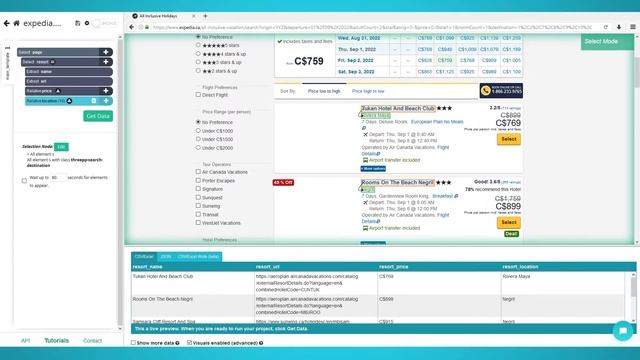Choose 3 stars & up radio
Screen dimensions: 640x360
(198, 62)
